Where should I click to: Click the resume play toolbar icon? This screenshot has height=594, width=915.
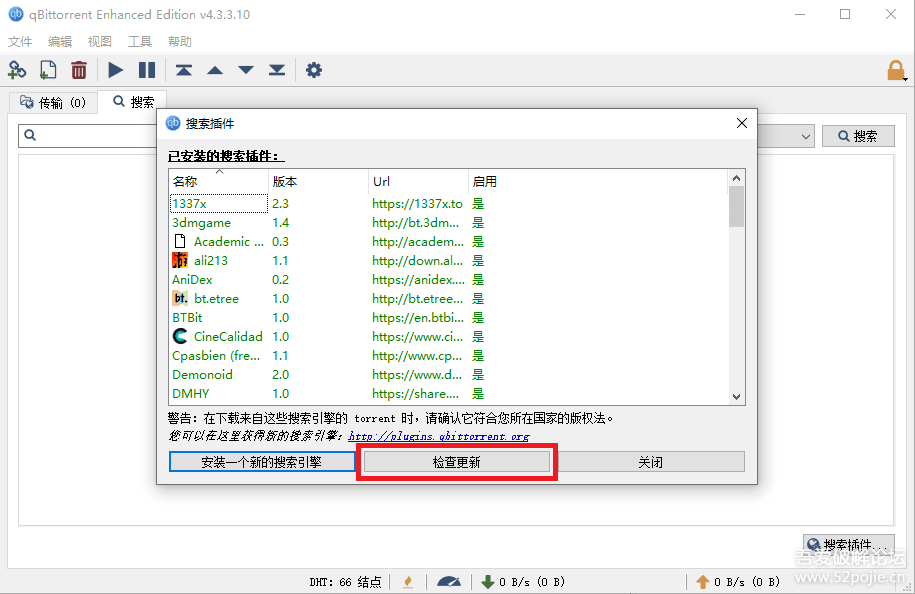pyautogui.click(x=116, y=71)
